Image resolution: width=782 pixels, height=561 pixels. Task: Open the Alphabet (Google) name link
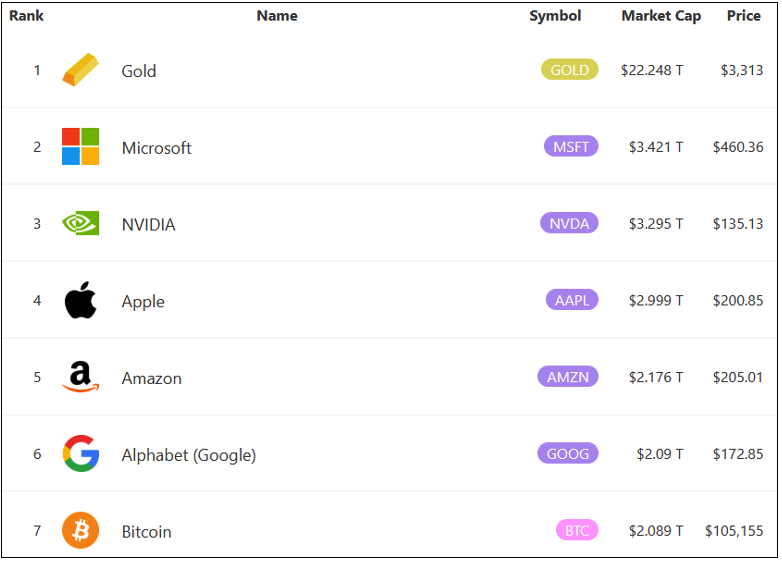[189, 455]
